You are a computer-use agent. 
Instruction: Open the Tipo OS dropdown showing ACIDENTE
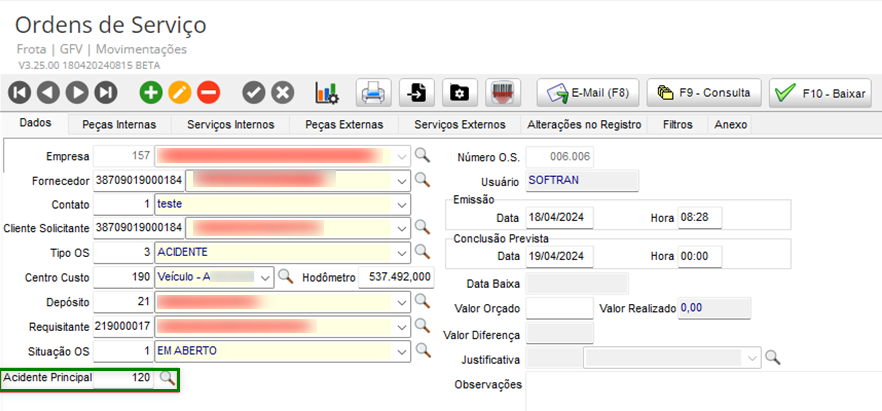(402, 252)
